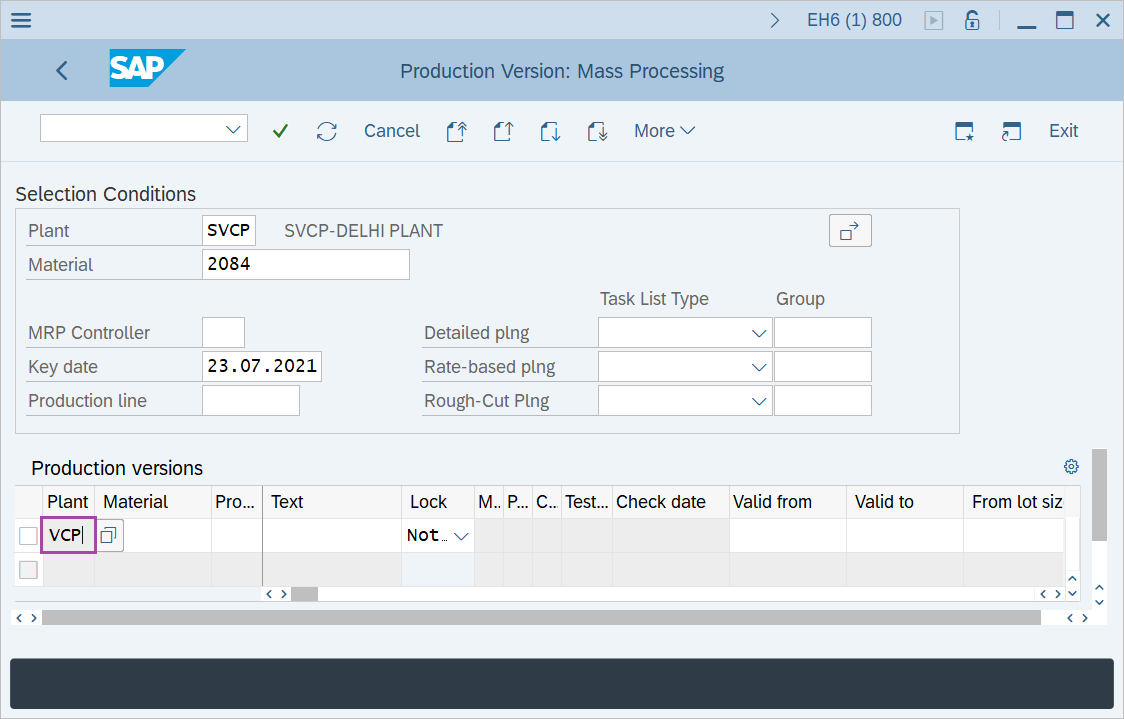1124x719 pixels.
Task: Open the More menu
Action: pos(664,131)
